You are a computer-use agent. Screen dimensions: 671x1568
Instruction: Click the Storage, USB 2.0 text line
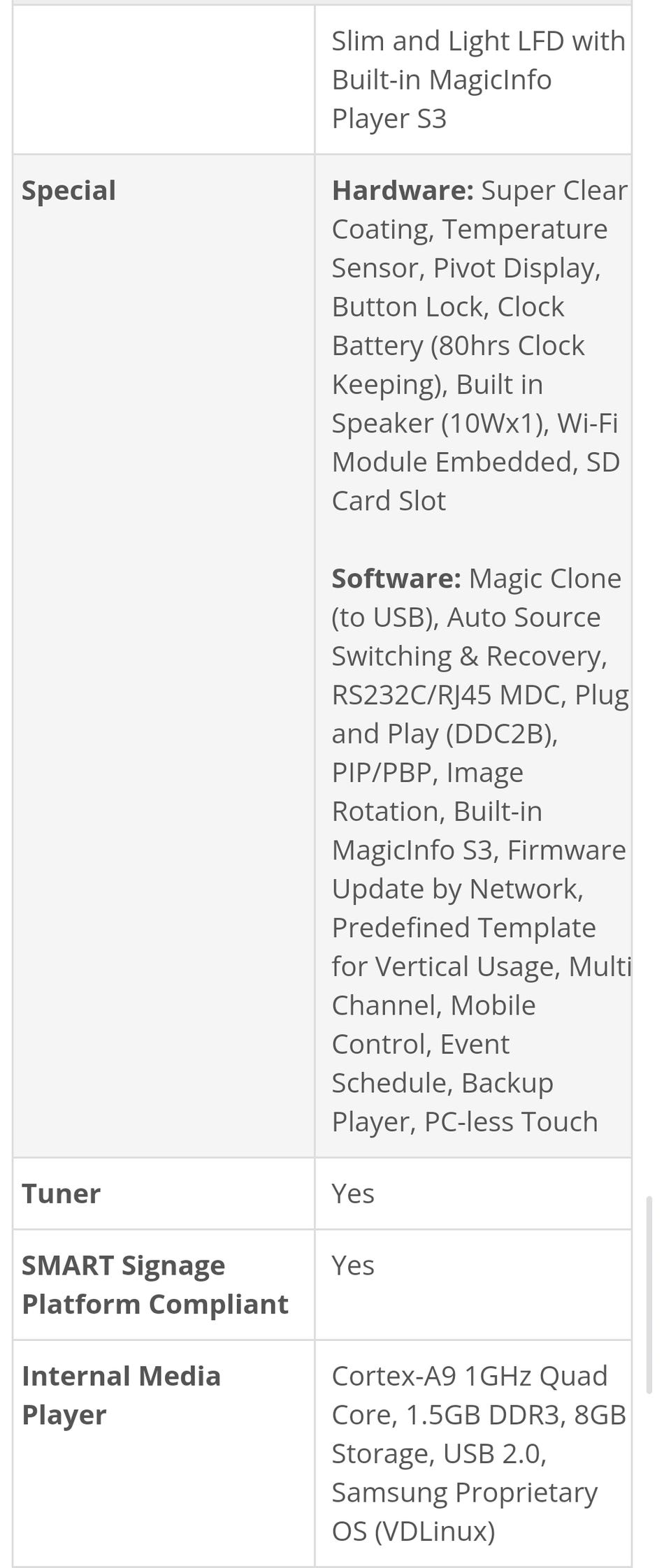[439, 1453]
